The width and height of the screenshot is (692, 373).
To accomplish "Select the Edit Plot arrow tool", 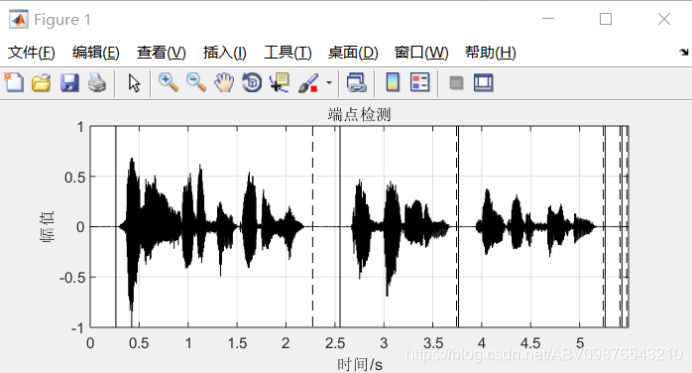I will coord(134,83).
